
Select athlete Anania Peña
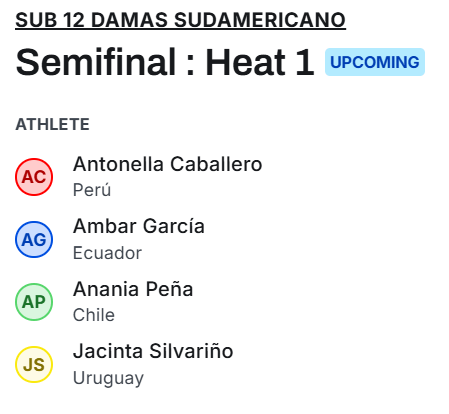(x=133, y=289)
